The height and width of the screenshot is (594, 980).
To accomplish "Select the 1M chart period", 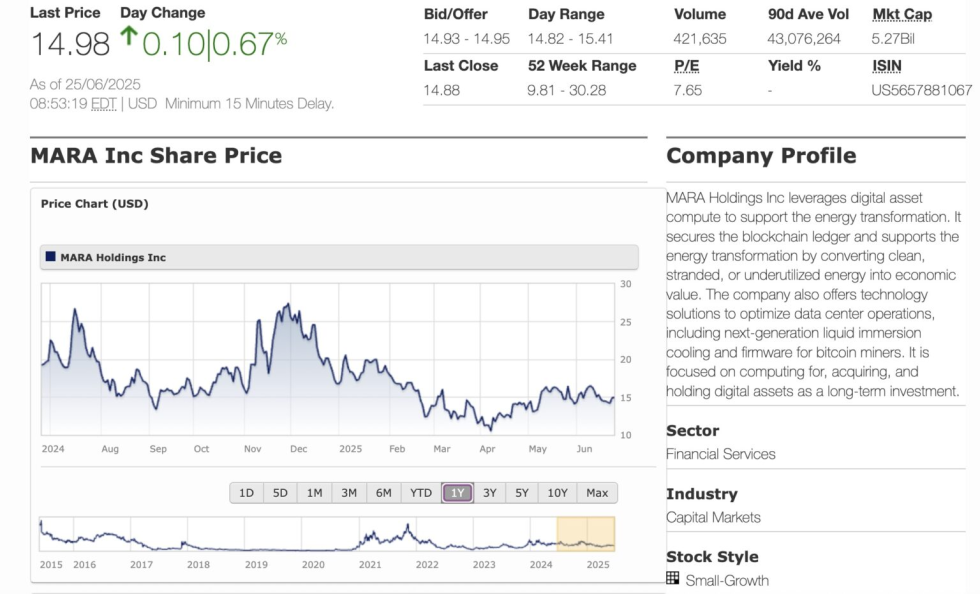I will (314, 492).
